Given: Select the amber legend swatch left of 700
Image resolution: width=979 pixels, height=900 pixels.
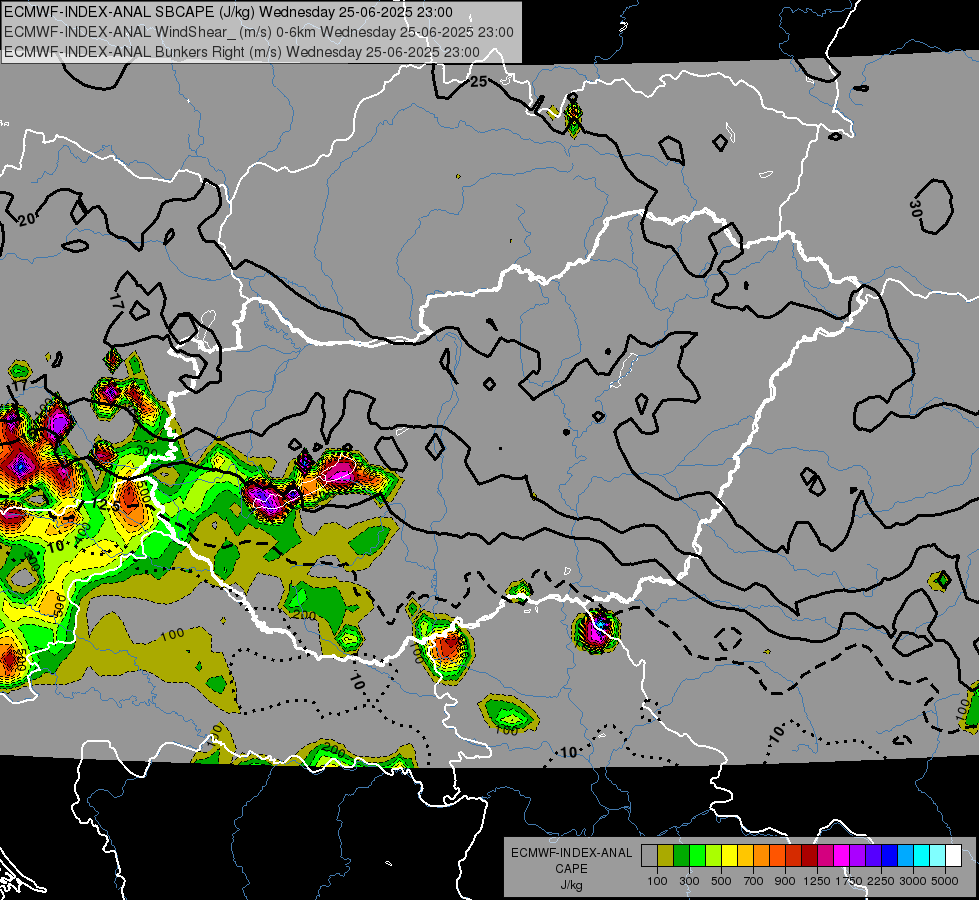Looking at the screenshot, I should pyautogui.click(x=745, y=855).
